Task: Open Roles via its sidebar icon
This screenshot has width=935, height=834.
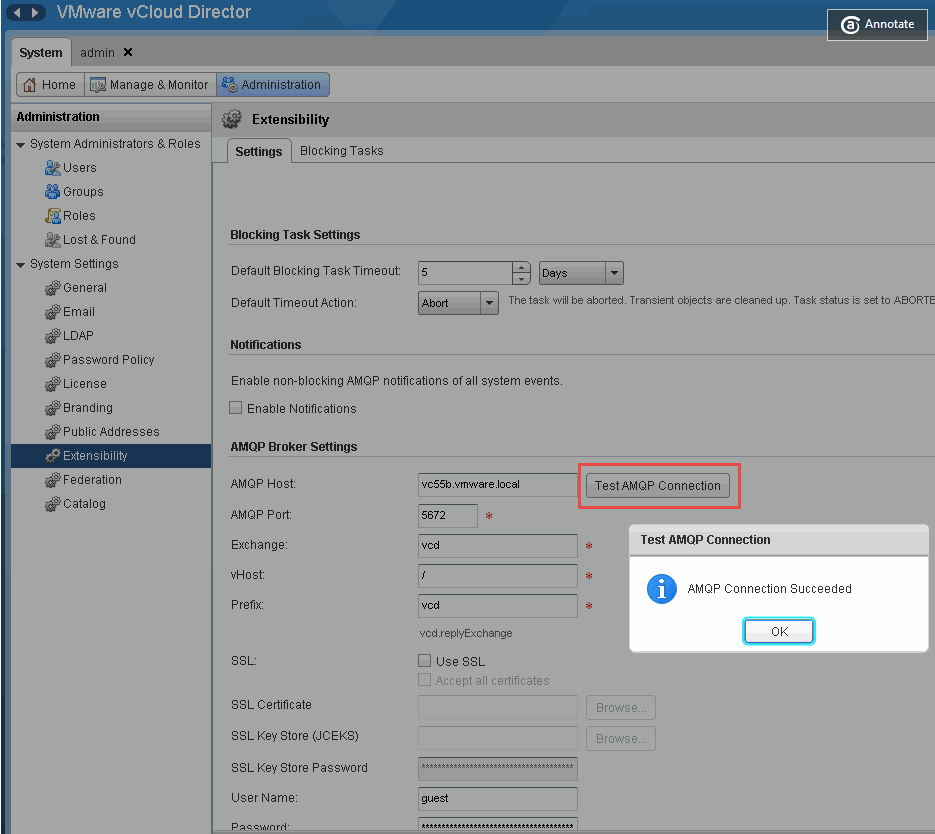Action: coord(53,216)
